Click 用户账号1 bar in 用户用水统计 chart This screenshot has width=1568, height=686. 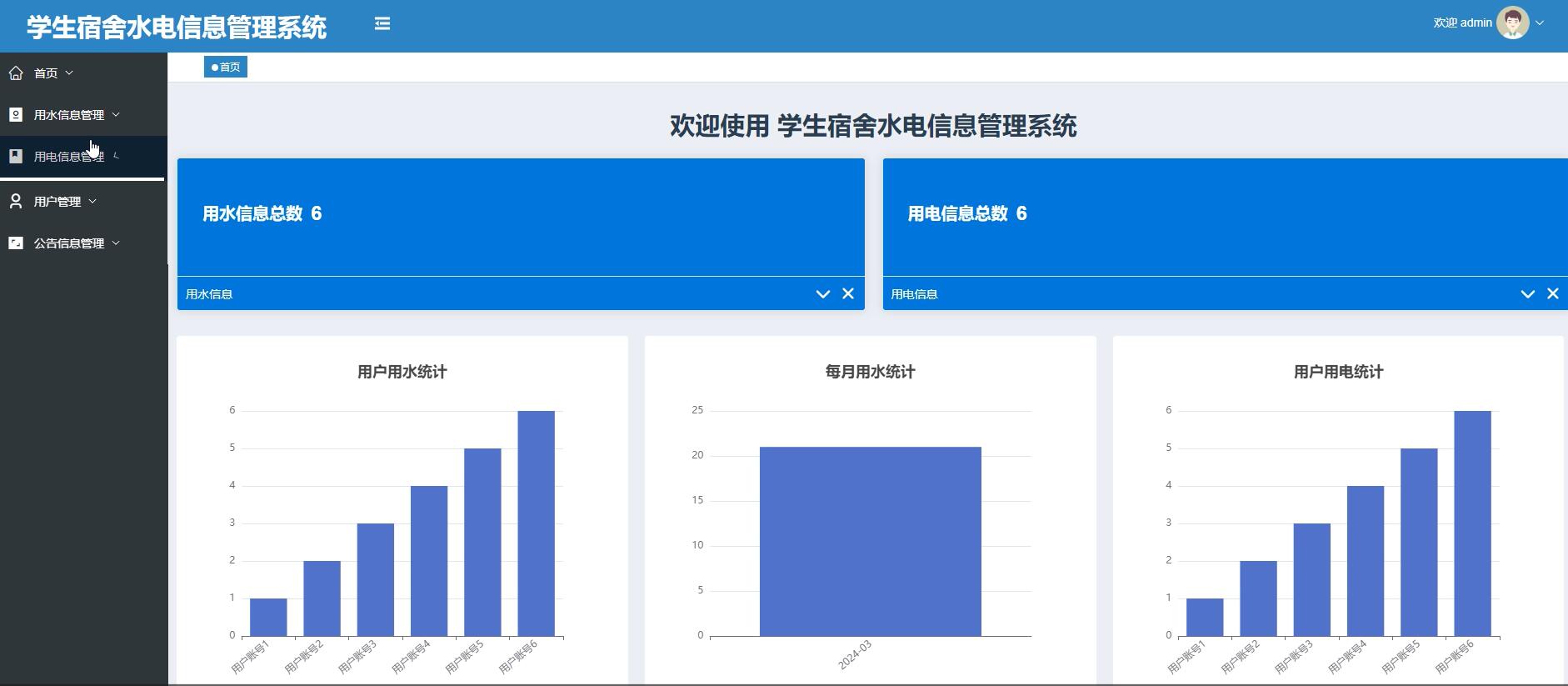[268, 618]
